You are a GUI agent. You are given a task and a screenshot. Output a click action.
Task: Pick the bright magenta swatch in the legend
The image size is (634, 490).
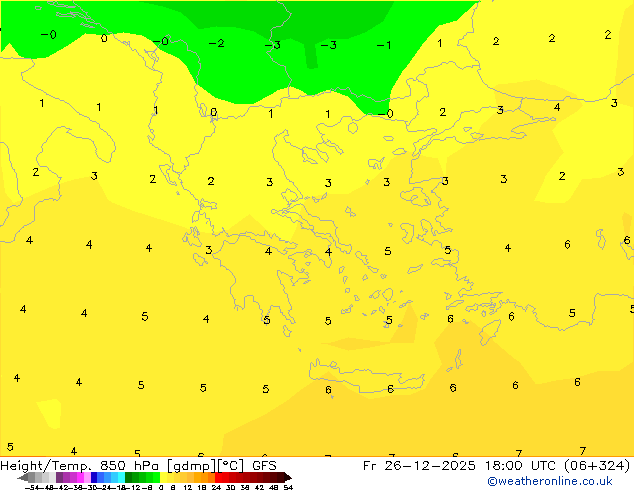point(80,477)
